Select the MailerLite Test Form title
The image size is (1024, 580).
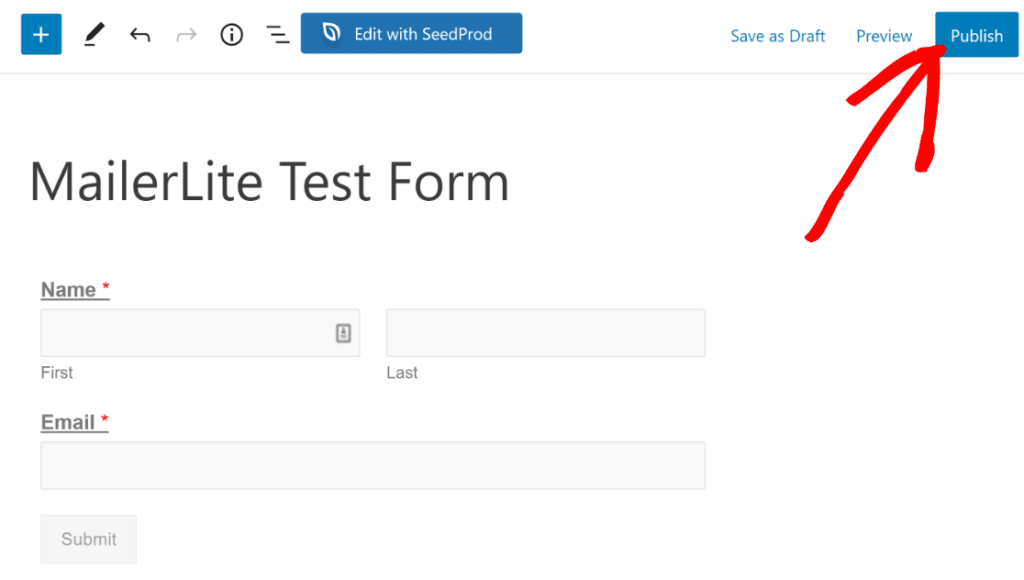pos(270,182)
